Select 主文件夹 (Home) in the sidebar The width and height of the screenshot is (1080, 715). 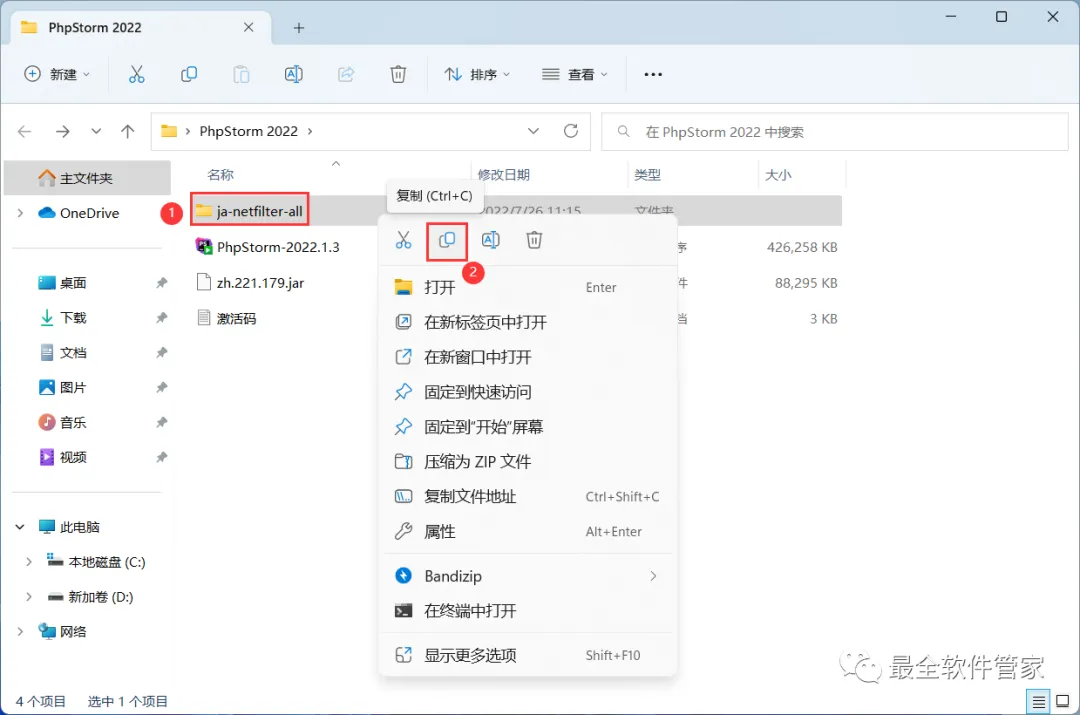pos(87,178)
